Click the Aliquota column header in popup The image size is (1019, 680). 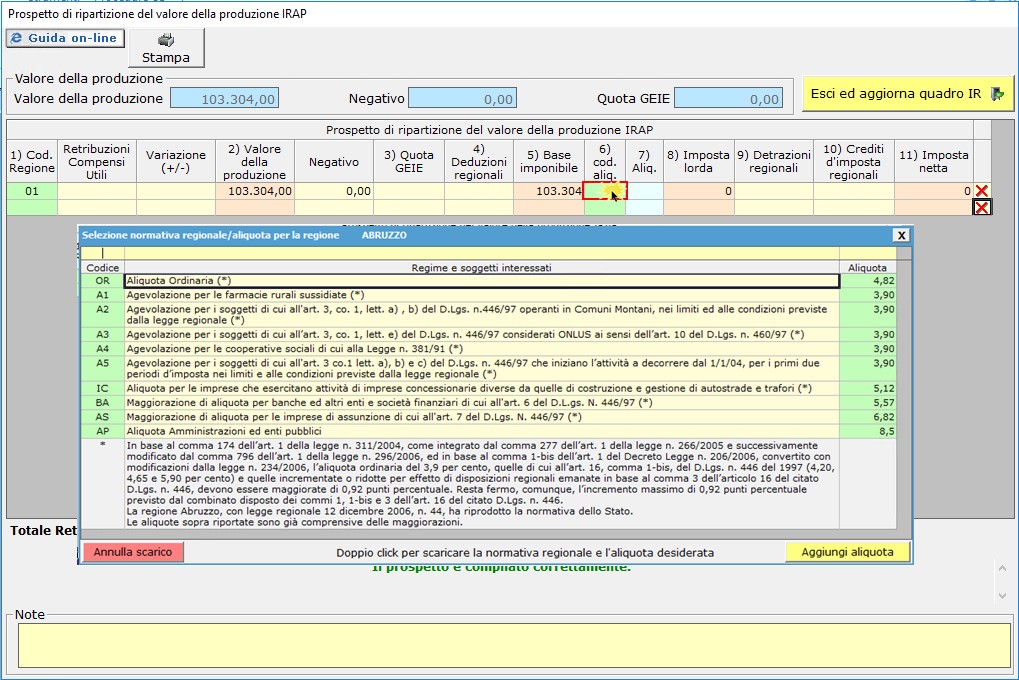[x=867, y=268]
